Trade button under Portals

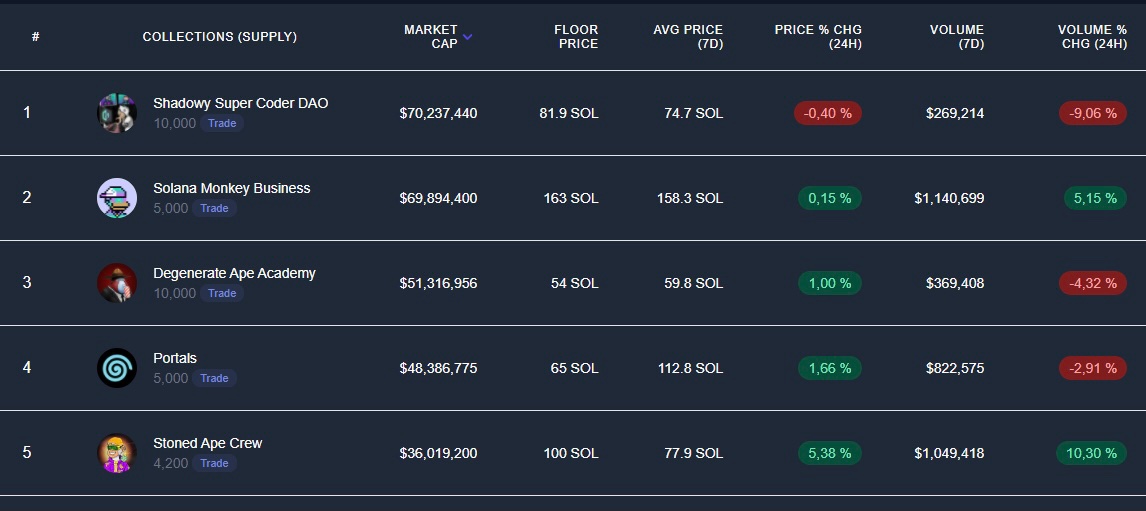point(214,378)
